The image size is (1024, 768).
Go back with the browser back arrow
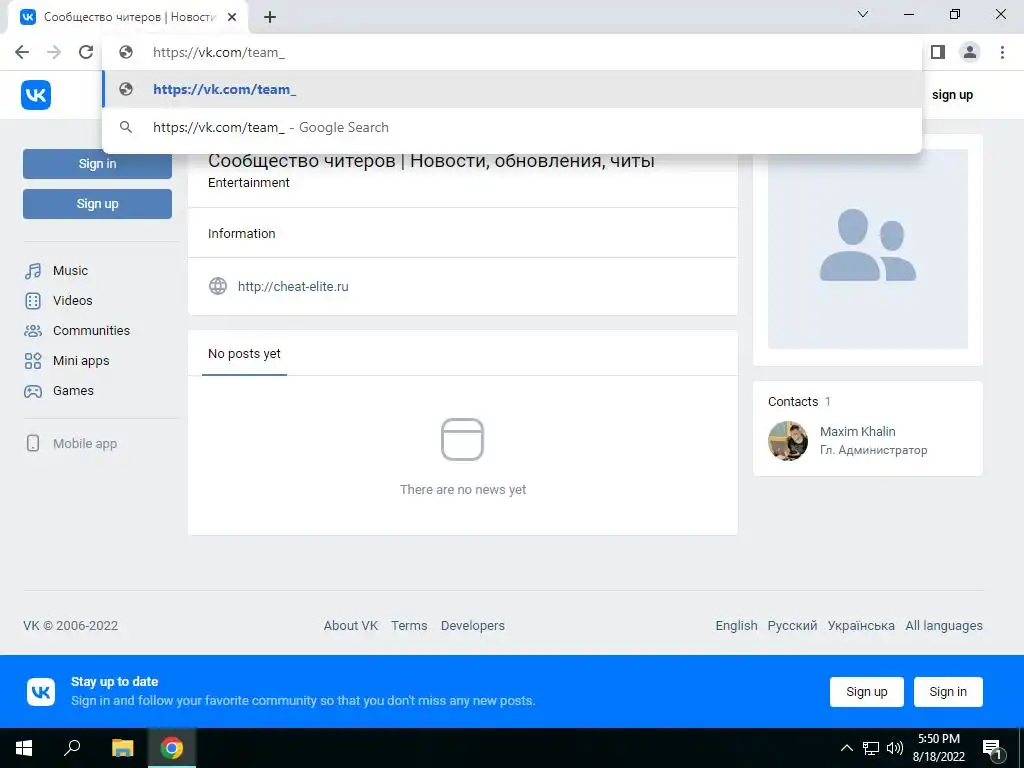tap(22, 52)
